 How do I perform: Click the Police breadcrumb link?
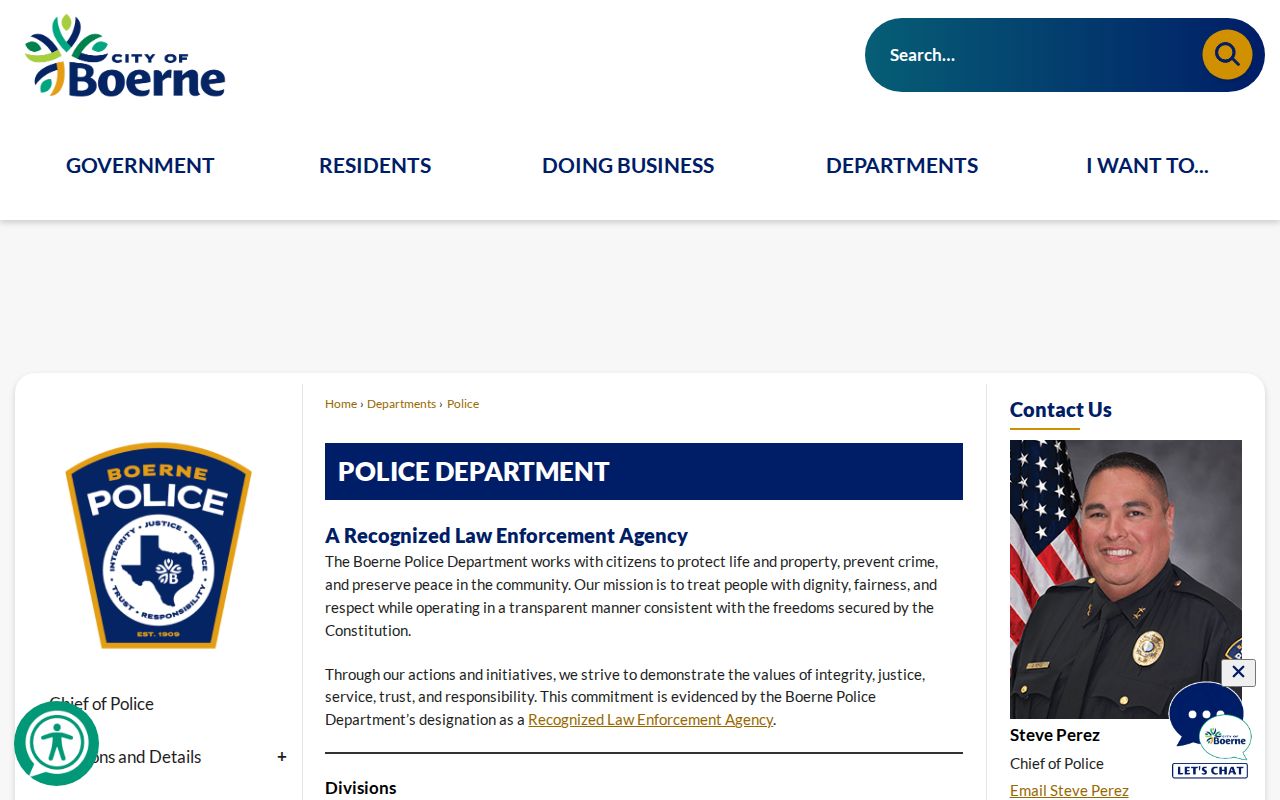(x=463, y=404)
